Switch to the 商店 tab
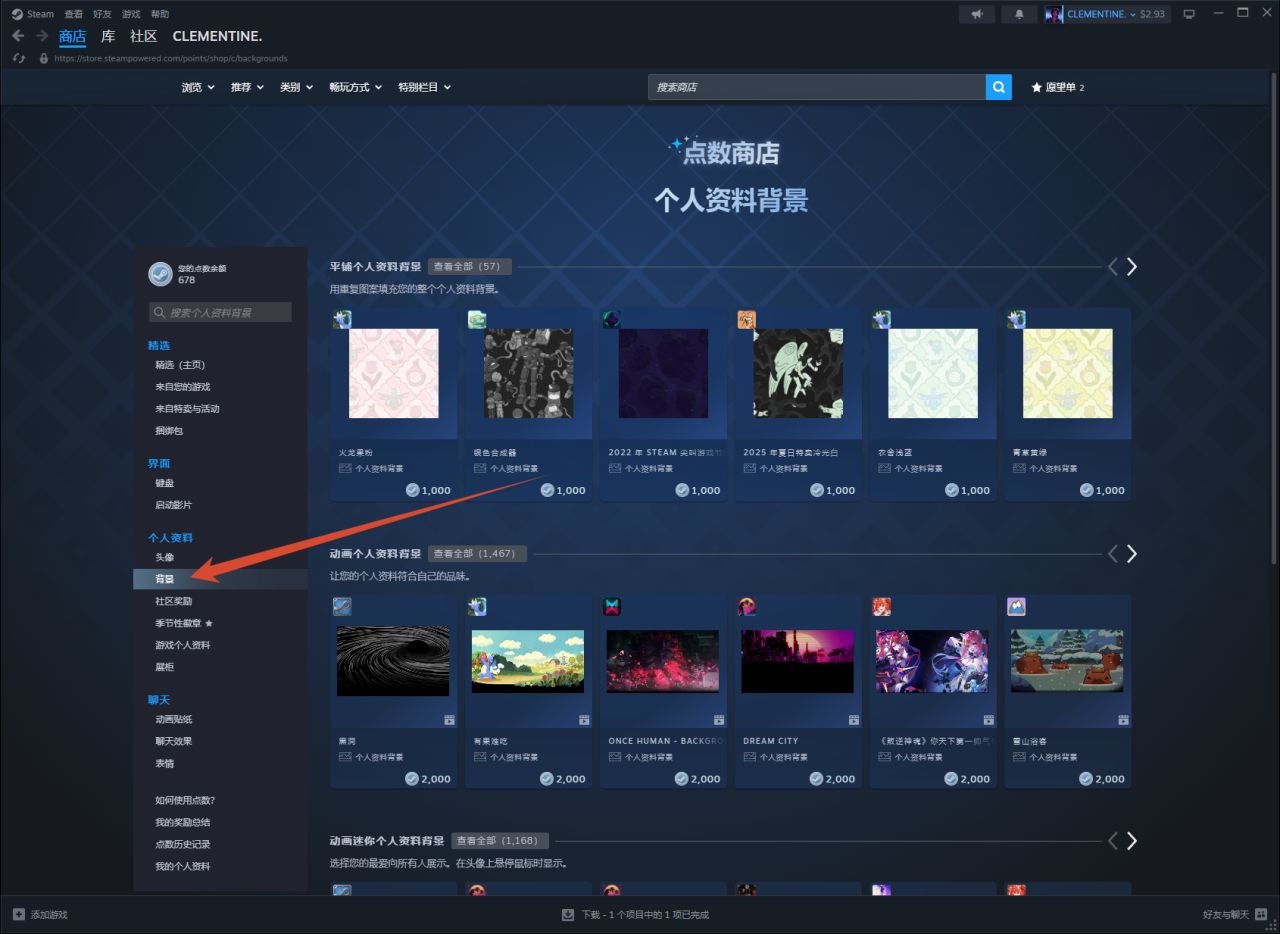The height and width of the screenshot is (934, 1280). pyautogui.click(x=73, y=36)
